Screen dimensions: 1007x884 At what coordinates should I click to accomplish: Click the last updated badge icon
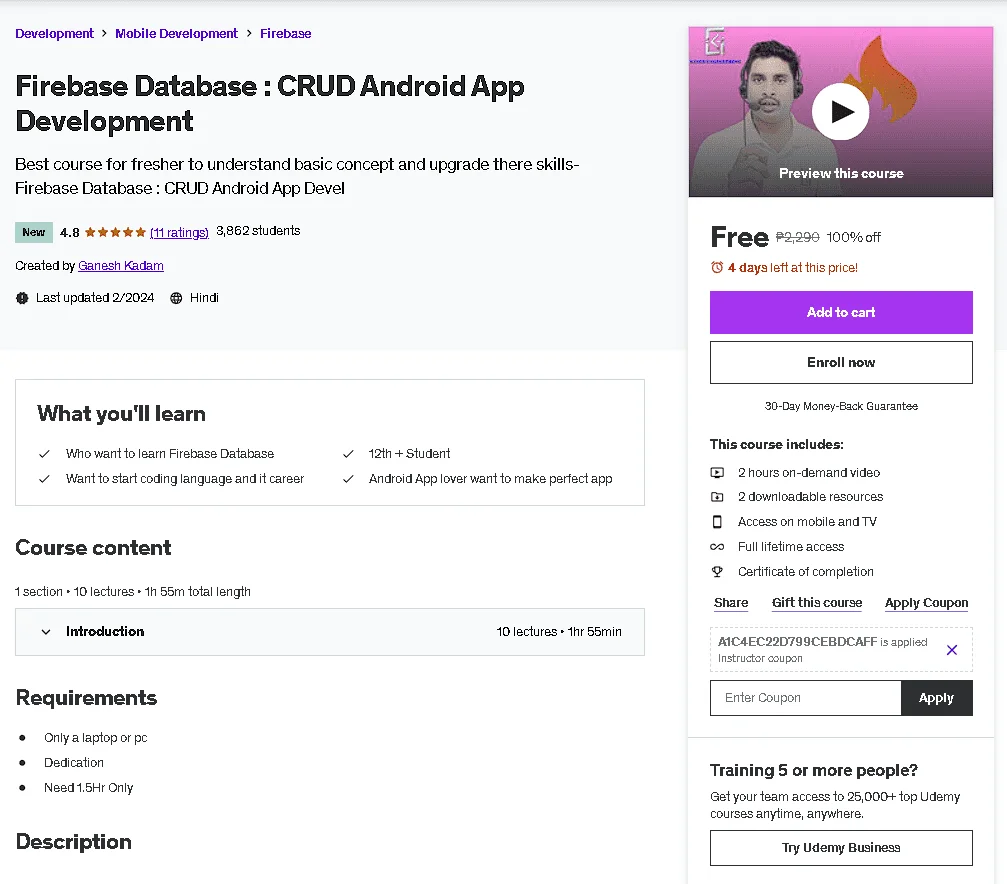[x=22, y=298]
